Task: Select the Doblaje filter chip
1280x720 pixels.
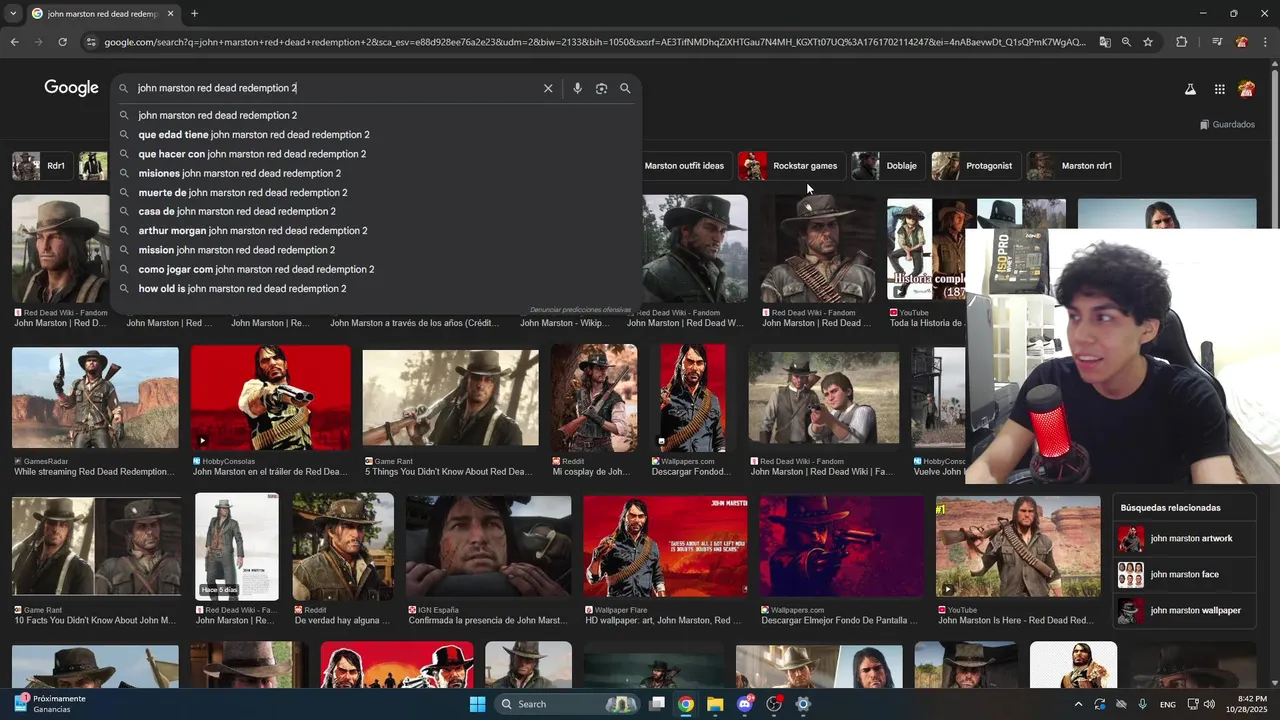Action: (888, 166)
